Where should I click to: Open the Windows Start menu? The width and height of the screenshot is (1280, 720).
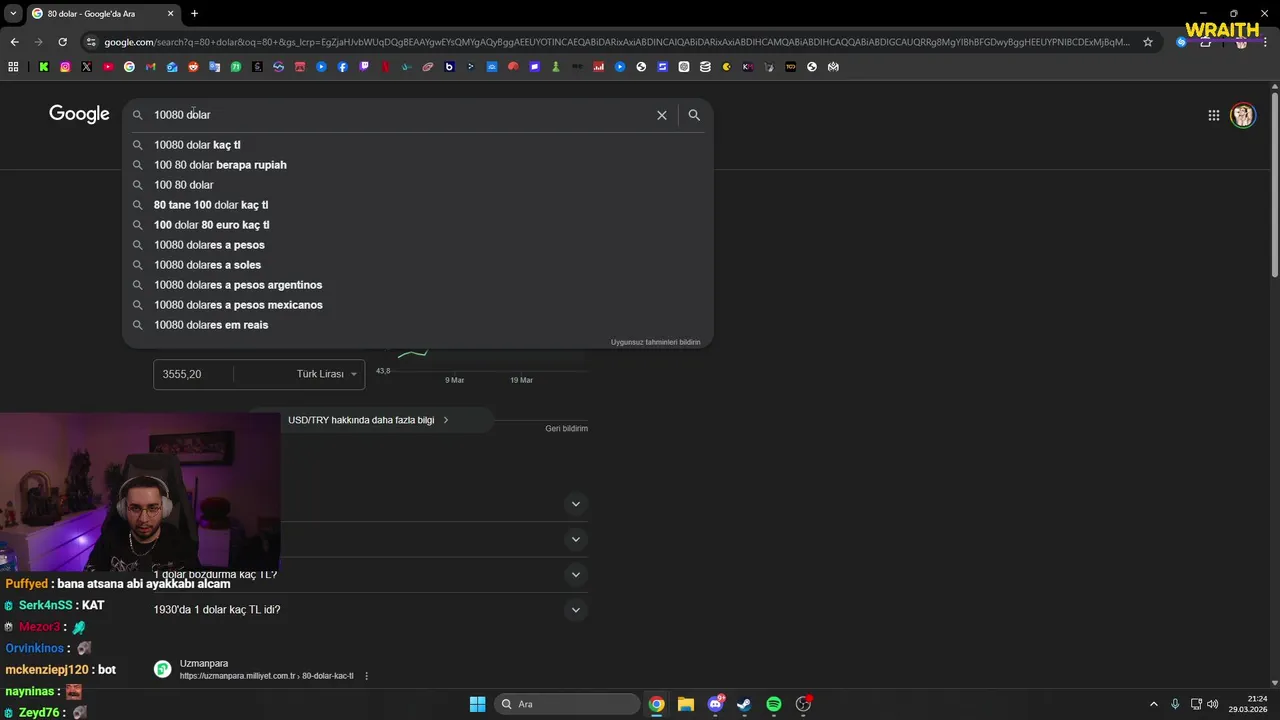(477, 704)
